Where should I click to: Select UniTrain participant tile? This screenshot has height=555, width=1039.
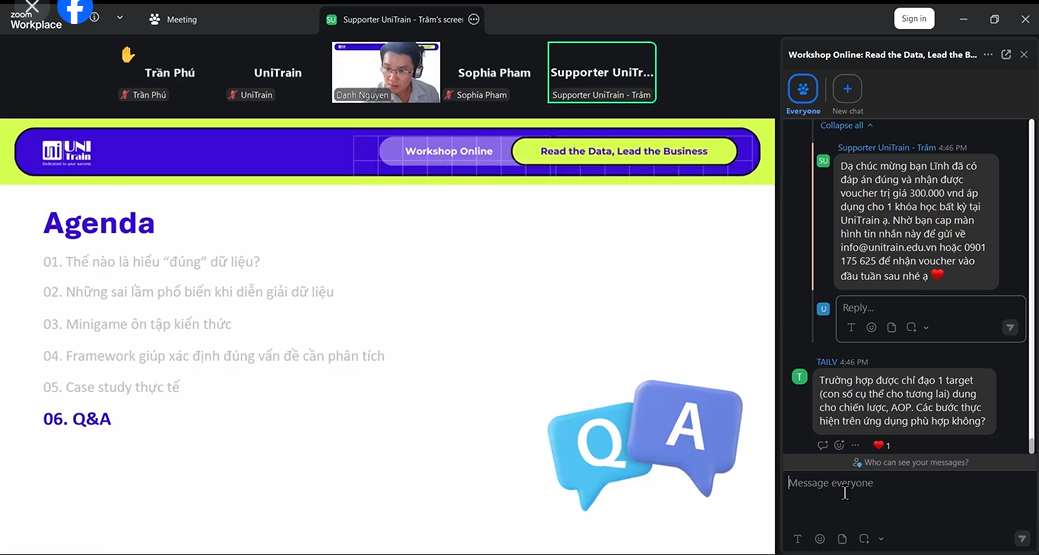278,73
